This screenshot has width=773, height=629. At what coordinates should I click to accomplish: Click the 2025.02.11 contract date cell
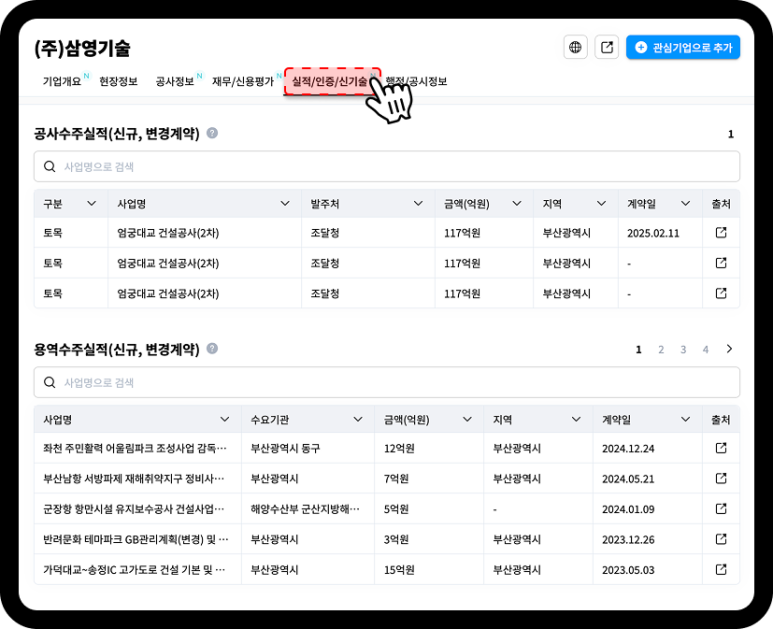point(653,233)
